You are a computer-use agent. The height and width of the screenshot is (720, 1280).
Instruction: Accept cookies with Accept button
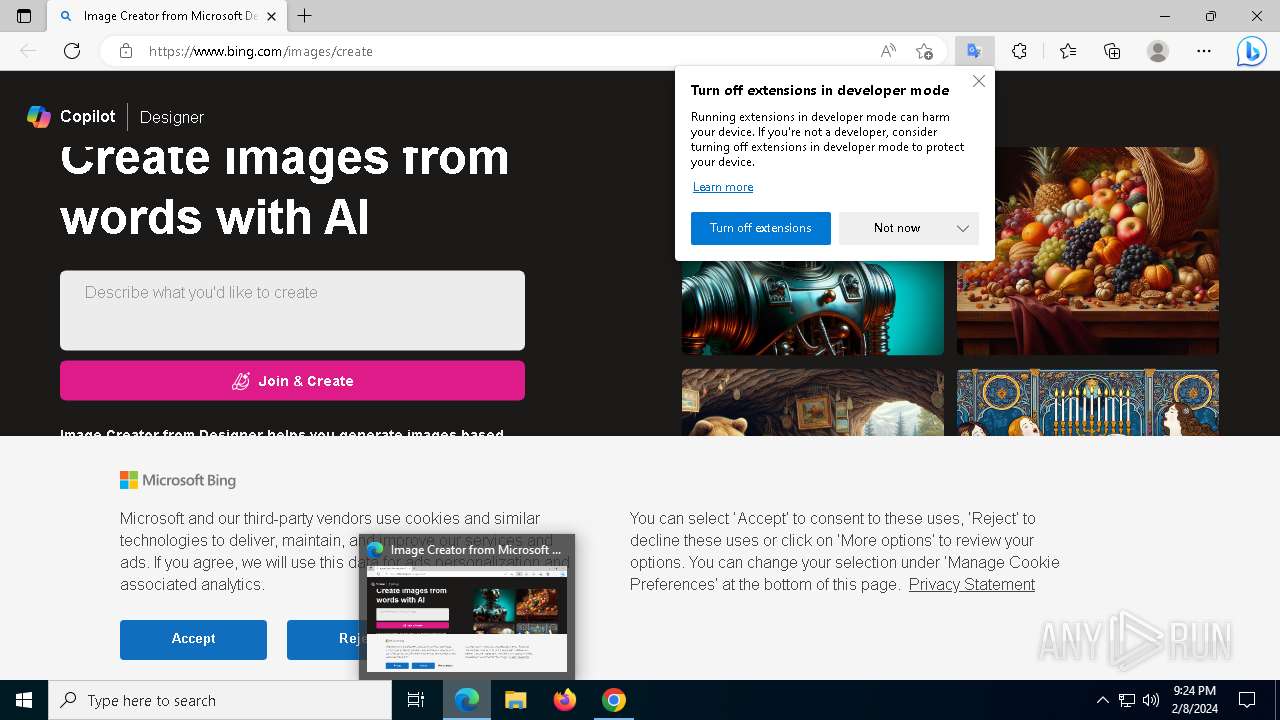(x=193, y=639)
